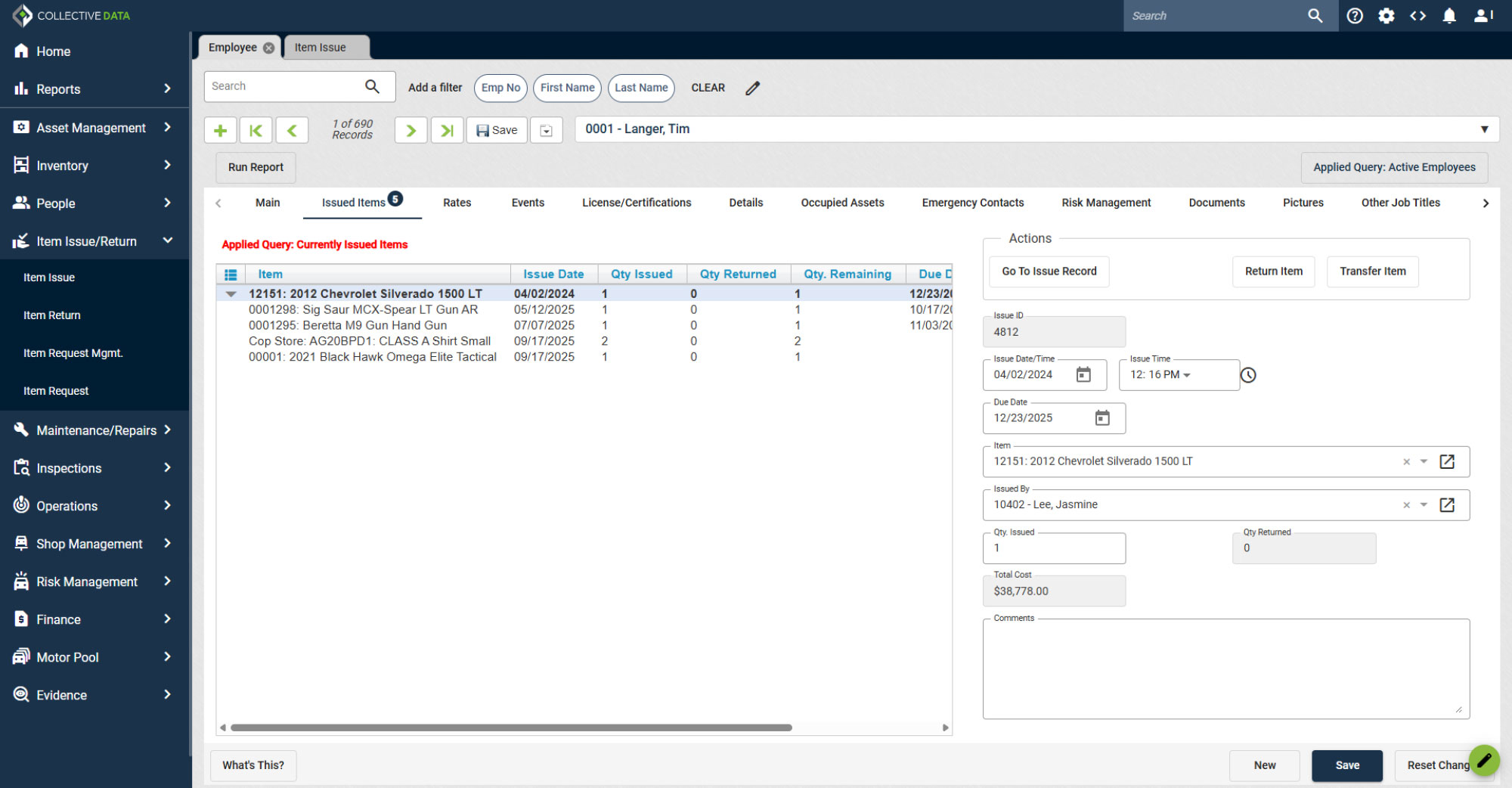Collapse the Item Issue/Return sidebar section
The image size is (1512, 788).
coord(167,241)
